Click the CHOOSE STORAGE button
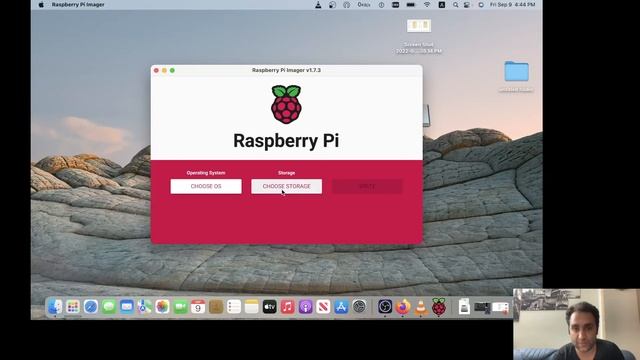Screen dimensions: 640x360 286,186
